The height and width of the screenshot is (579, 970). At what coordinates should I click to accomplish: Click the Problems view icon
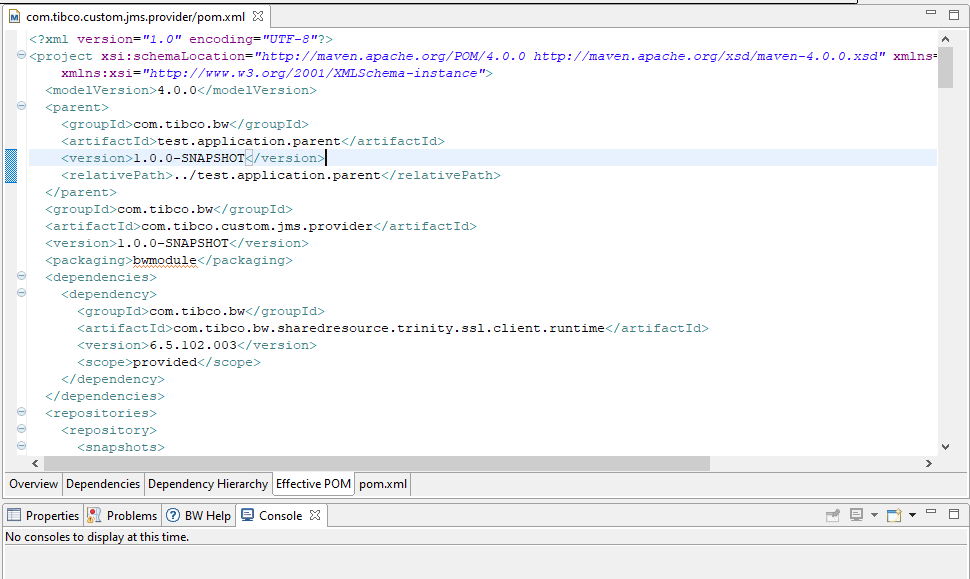tap(94, 515)
